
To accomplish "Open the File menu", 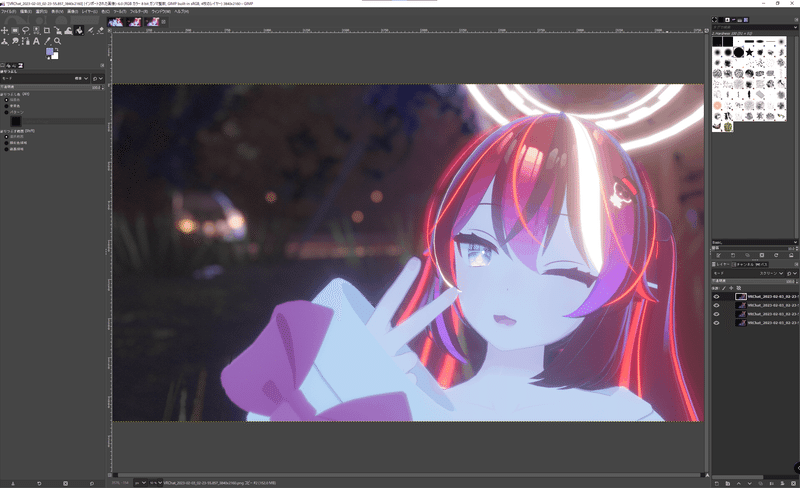I will coord(9,11).
